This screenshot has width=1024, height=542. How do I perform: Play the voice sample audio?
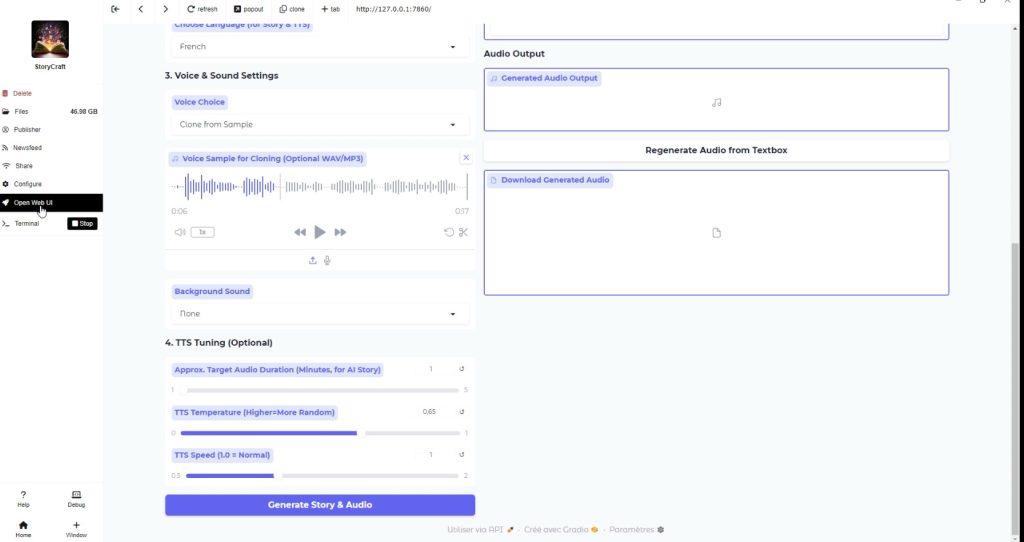point(320,232)
